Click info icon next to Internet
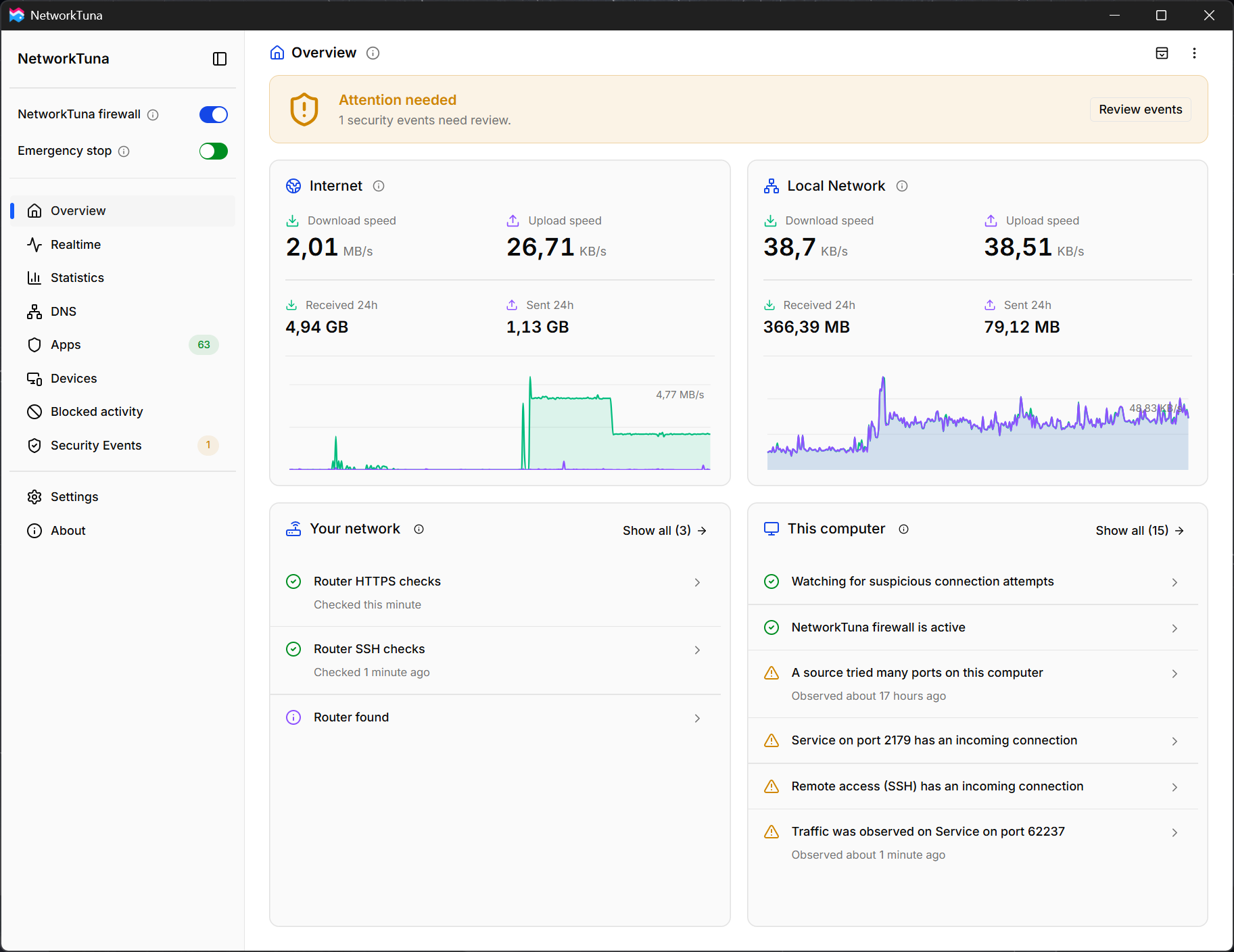The width and height of the screenshot is (1234, 952). pos(379,186)
